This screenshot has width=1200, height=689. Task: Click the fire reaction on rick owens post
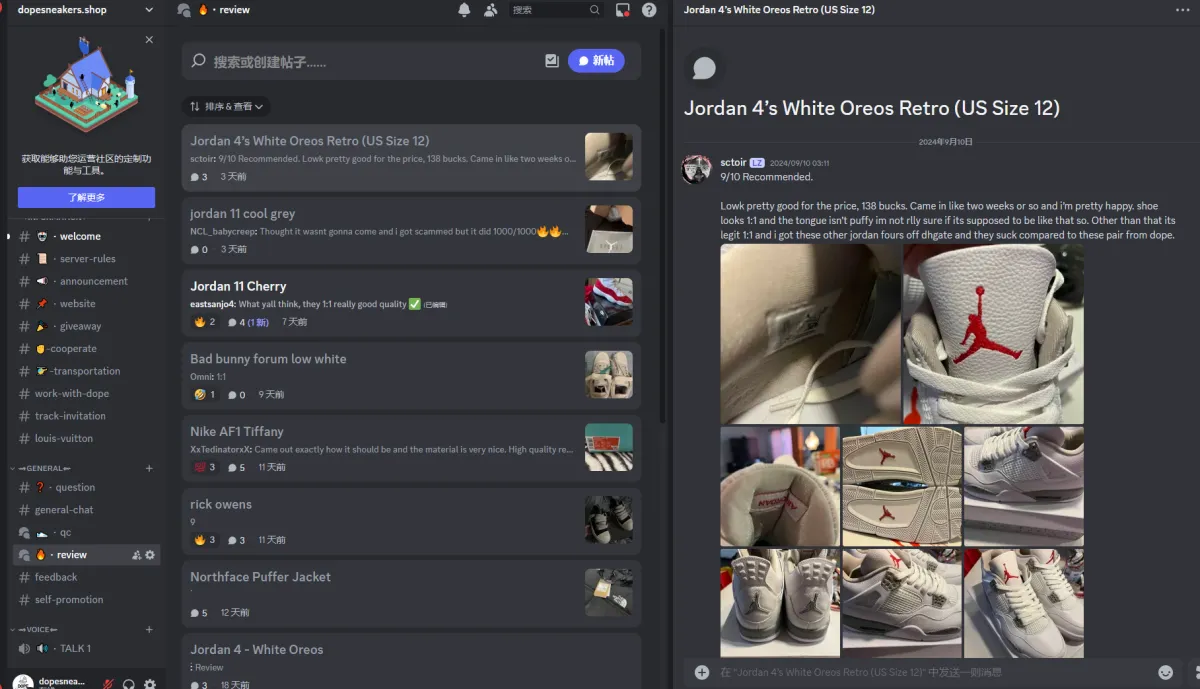[x=204, y=540]
